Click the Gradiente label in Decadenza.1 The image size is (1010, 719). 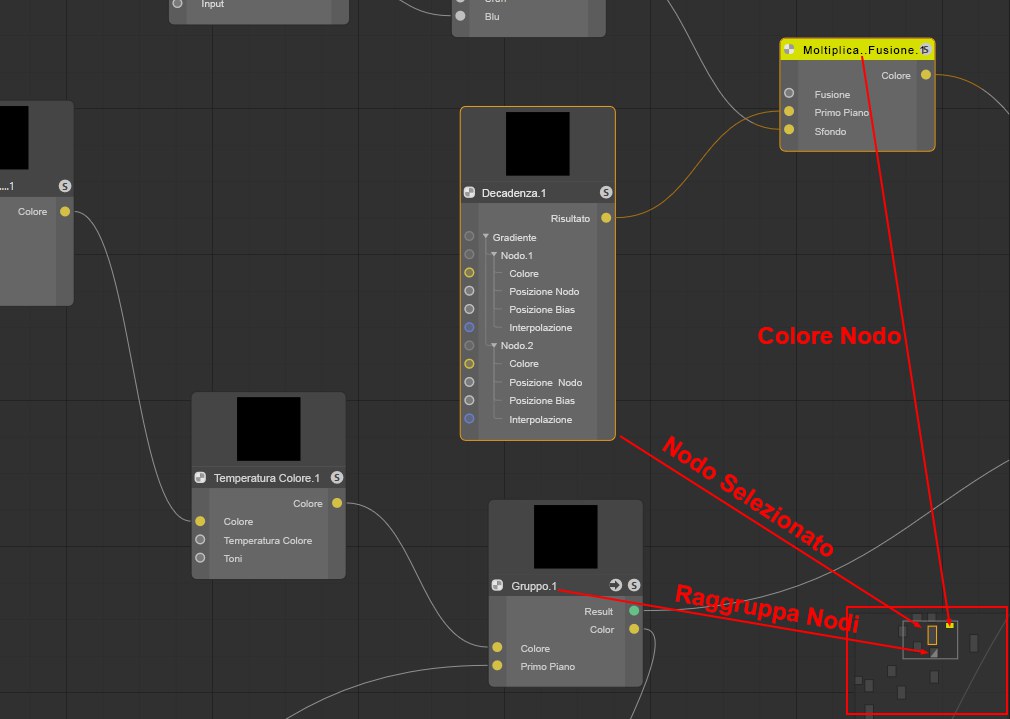coord(515,238)
